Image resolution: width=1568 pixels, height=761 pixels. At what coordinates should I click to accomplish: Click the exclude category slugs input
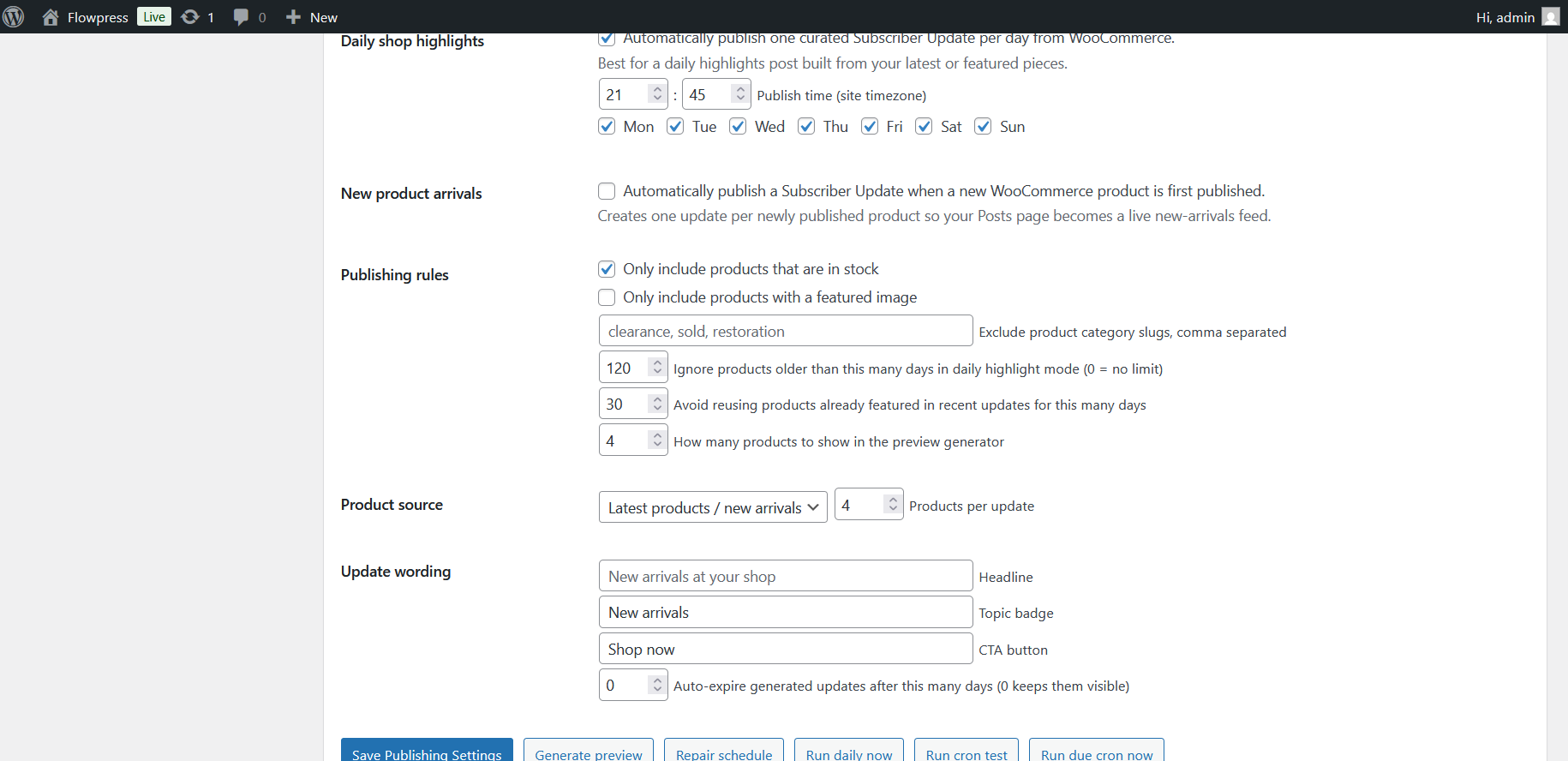click(x=786, y=331)
